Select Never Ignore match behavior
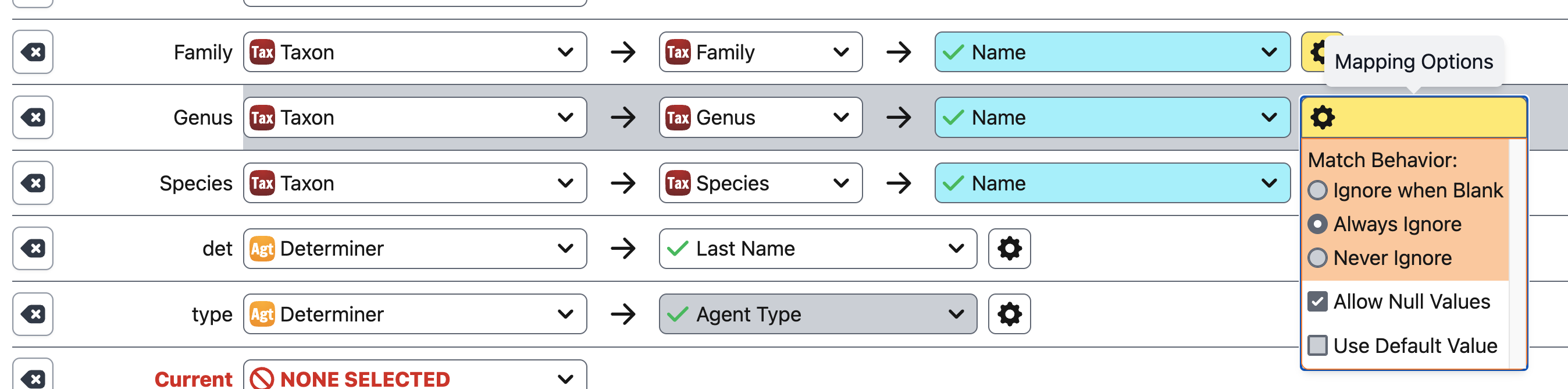 (1317, 258)
